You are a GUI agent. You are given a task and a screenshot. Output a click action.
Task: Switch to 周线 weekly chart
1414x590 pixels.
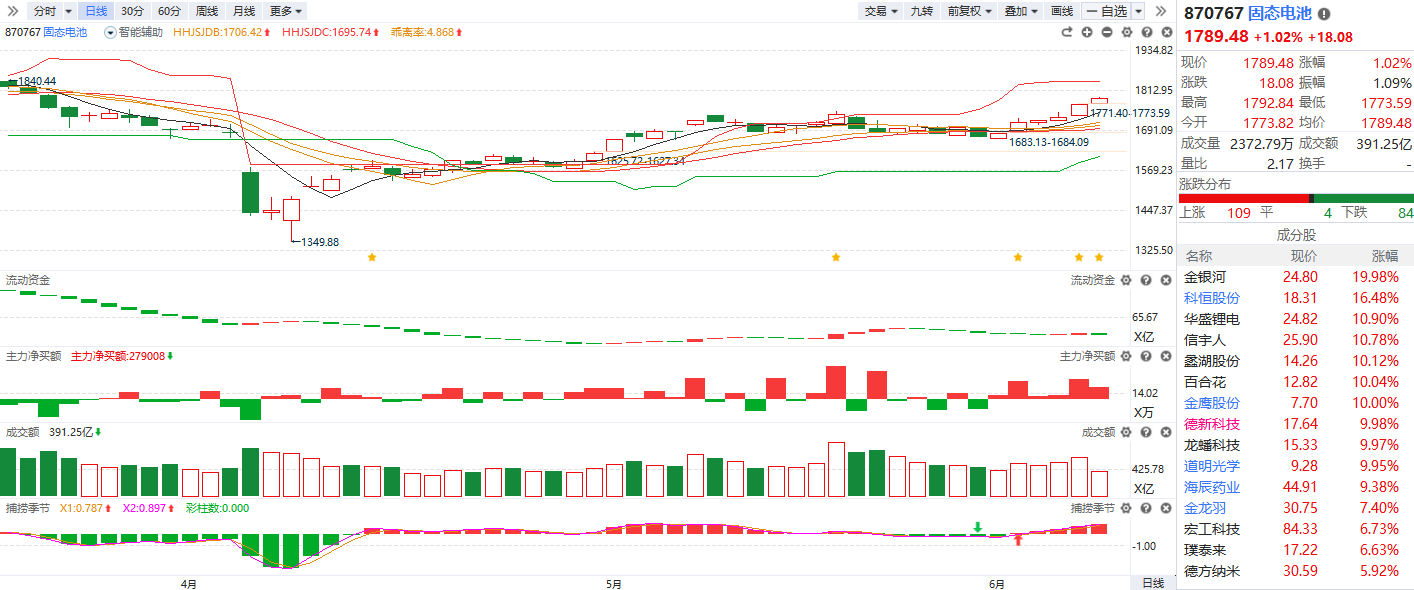point(207,11)
